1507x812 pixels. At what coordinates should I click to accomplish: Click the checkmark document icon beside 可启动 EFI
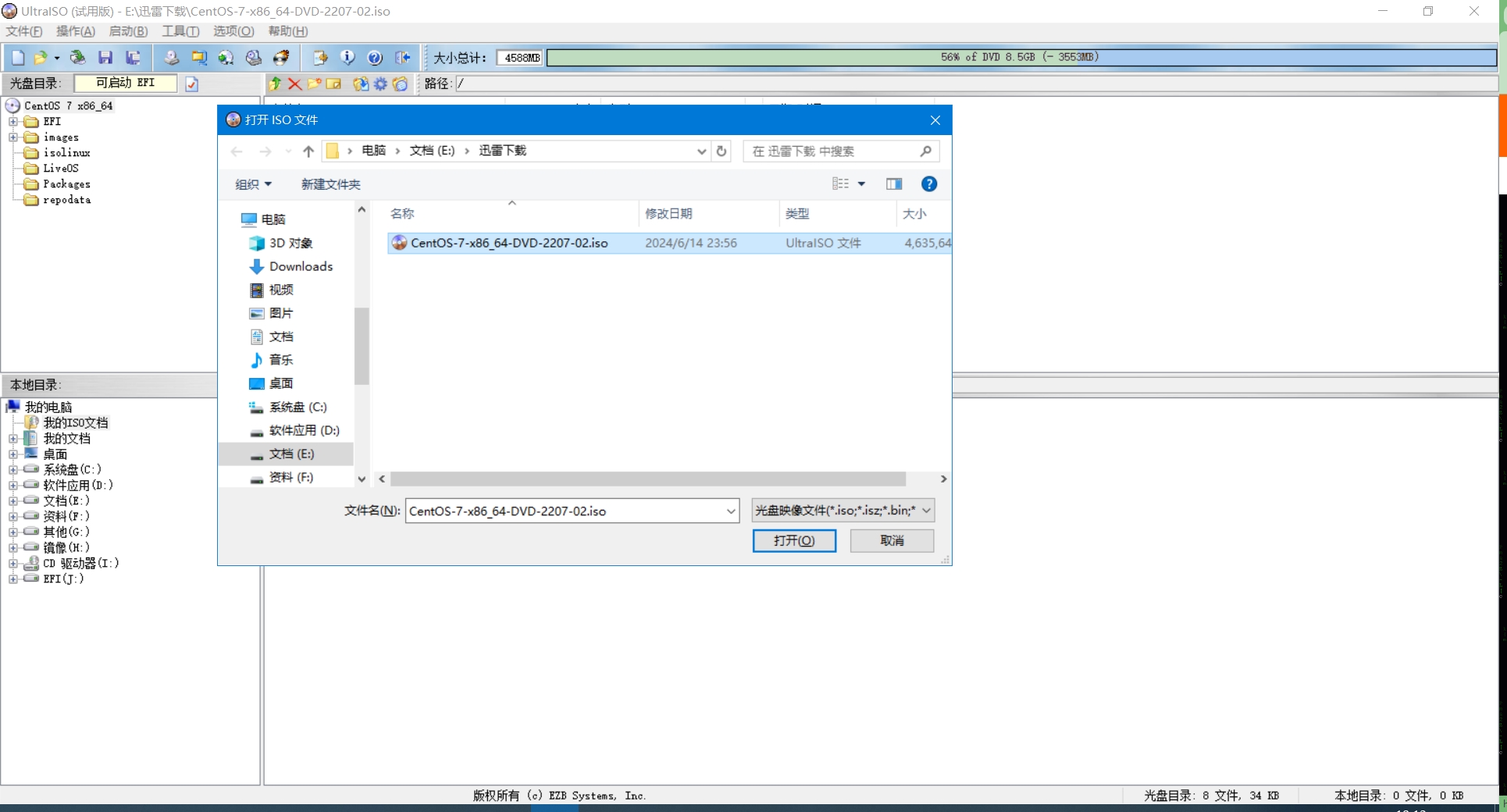(192, 84)
